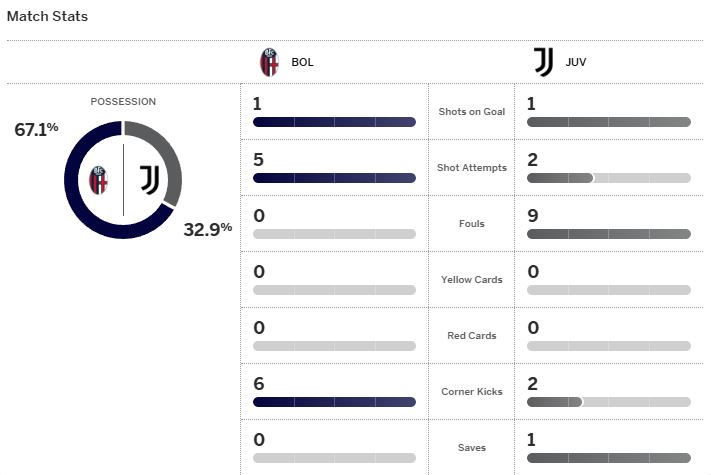Click the Juventus logo inside possession chart
The image size is (711, 475).
pos(149,180)
